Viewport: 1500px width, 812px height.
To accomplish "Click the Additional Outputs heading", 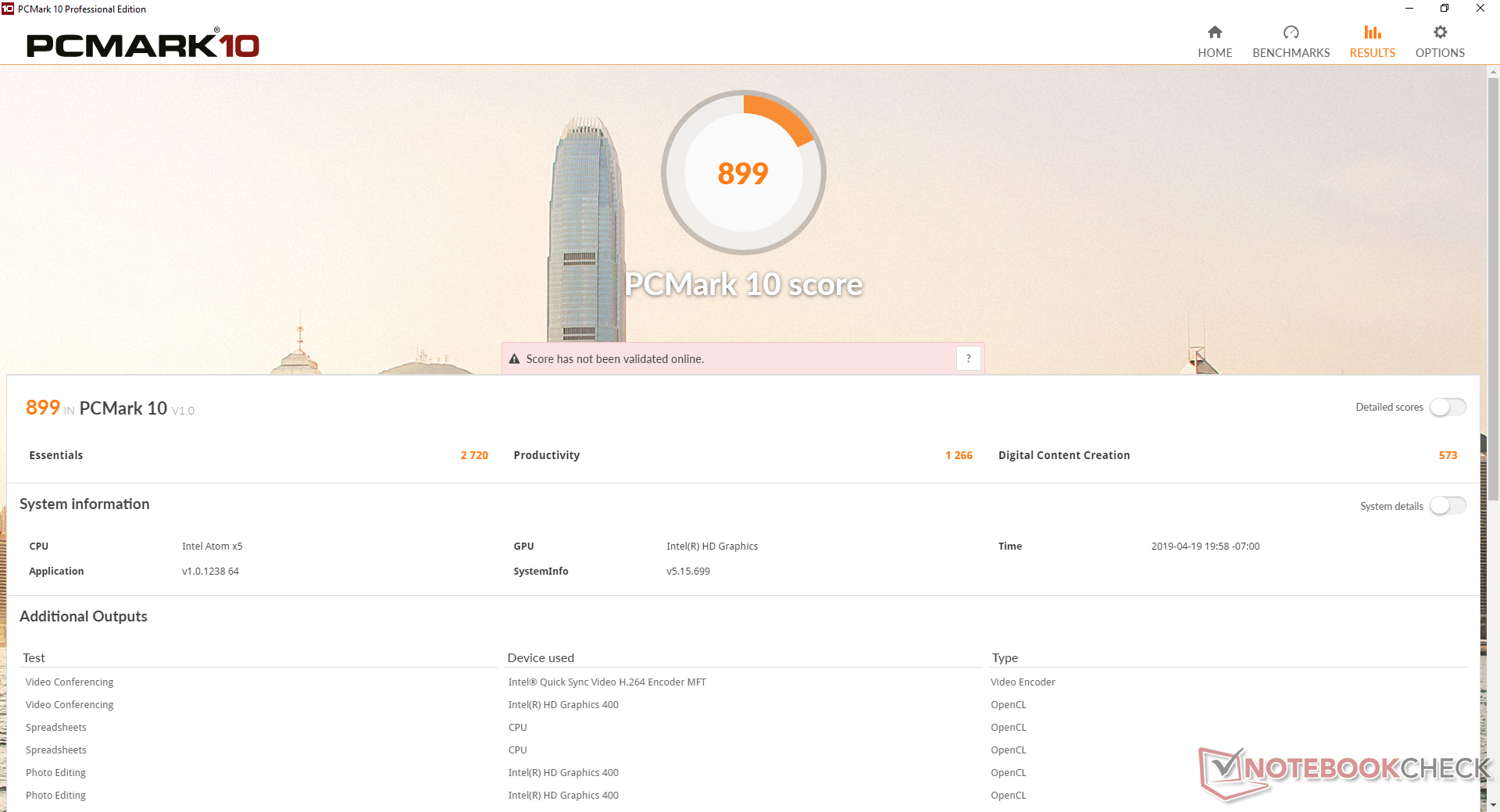I will [84, 617].
